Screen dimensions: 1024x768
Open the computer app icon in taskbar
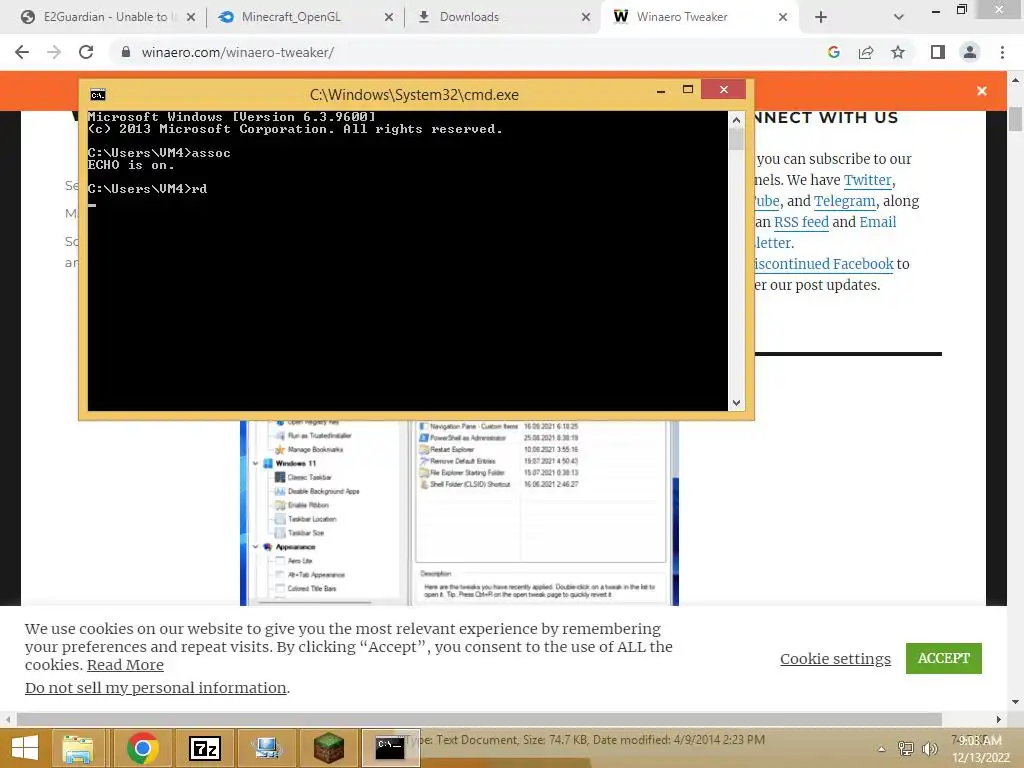266,748
